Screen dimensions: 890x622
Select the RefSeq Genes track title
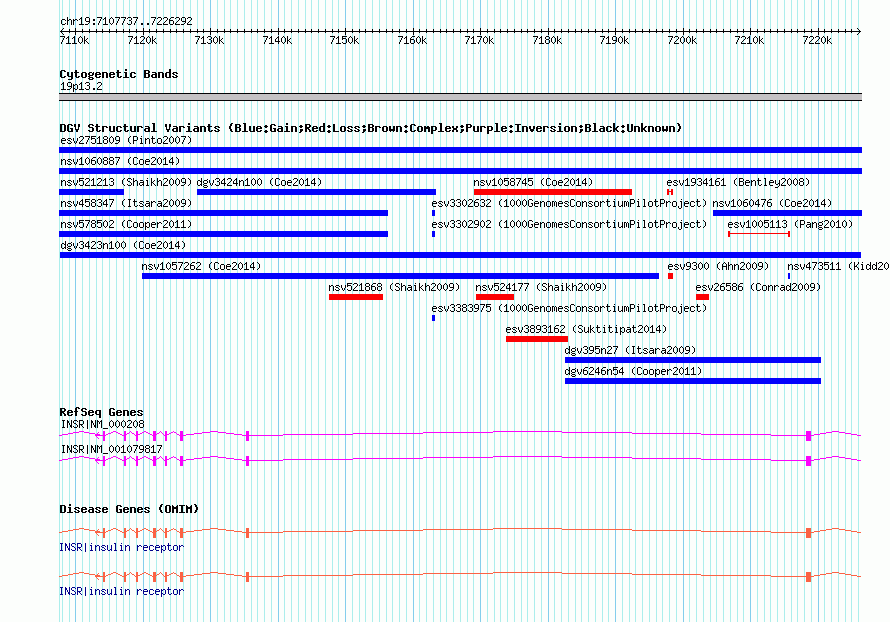pyautogui.click(x=101, y=412)
